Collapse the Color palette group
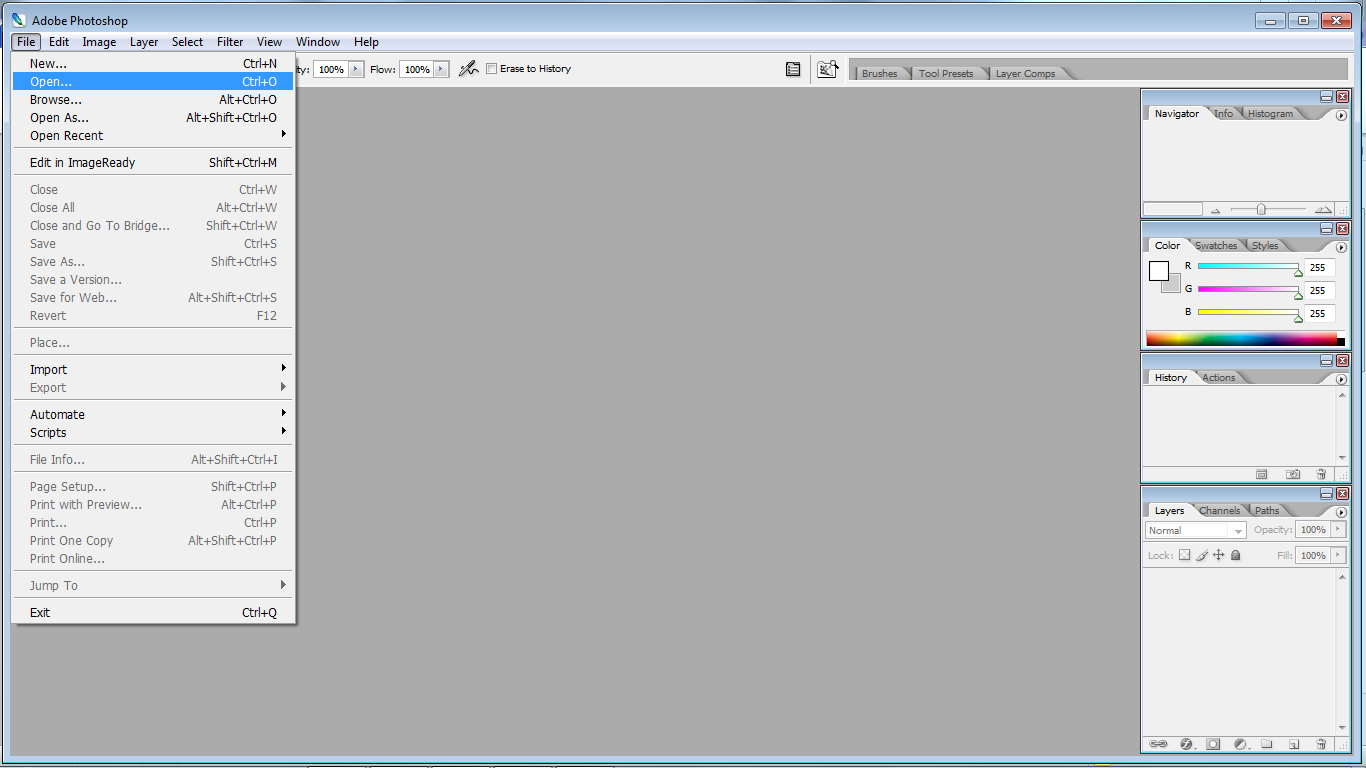Screen dimensions: 1366x768 (x=1326, y=228)
